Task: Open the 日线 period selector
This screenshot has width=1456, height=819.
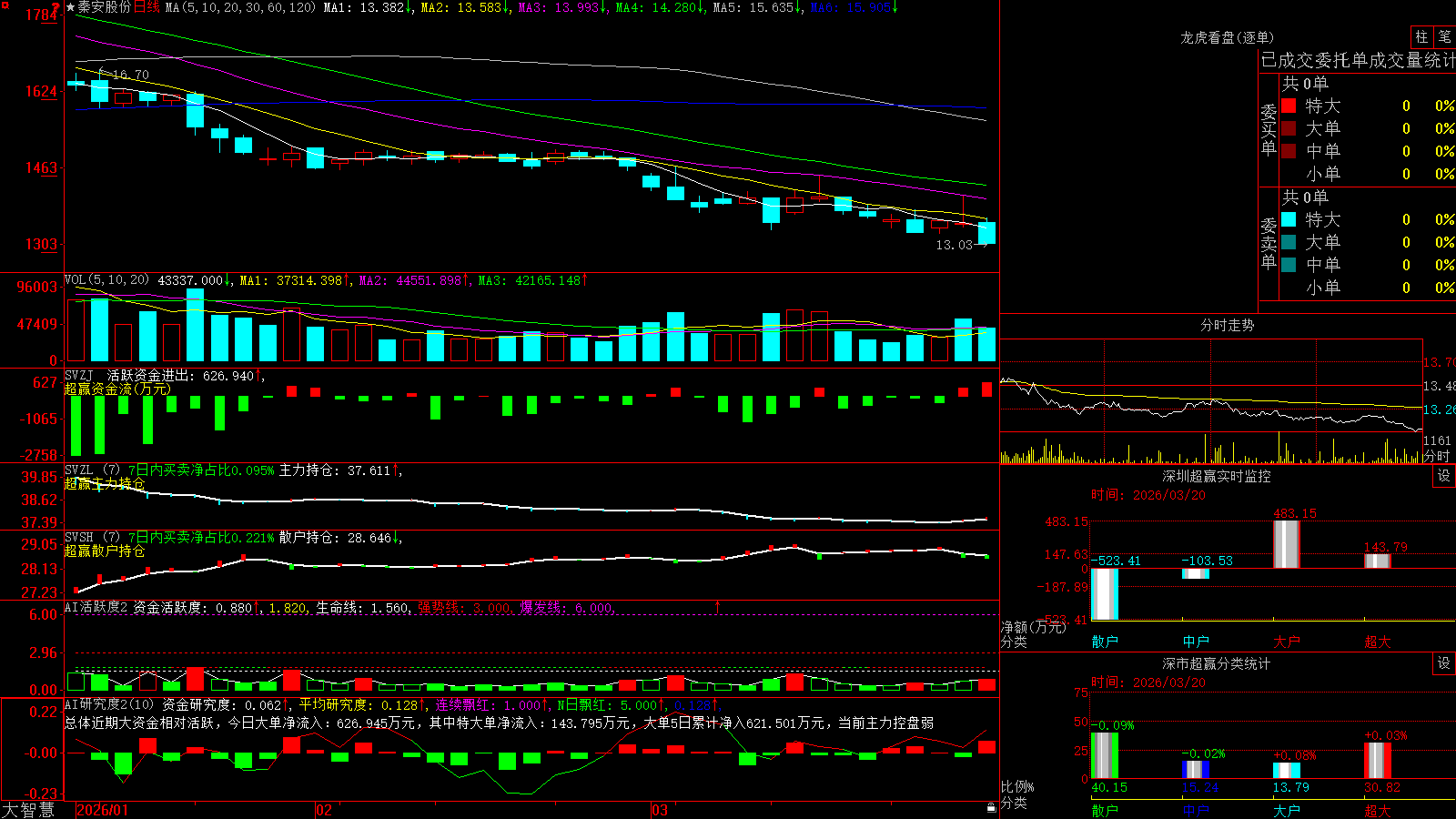Action: point(147,7)
